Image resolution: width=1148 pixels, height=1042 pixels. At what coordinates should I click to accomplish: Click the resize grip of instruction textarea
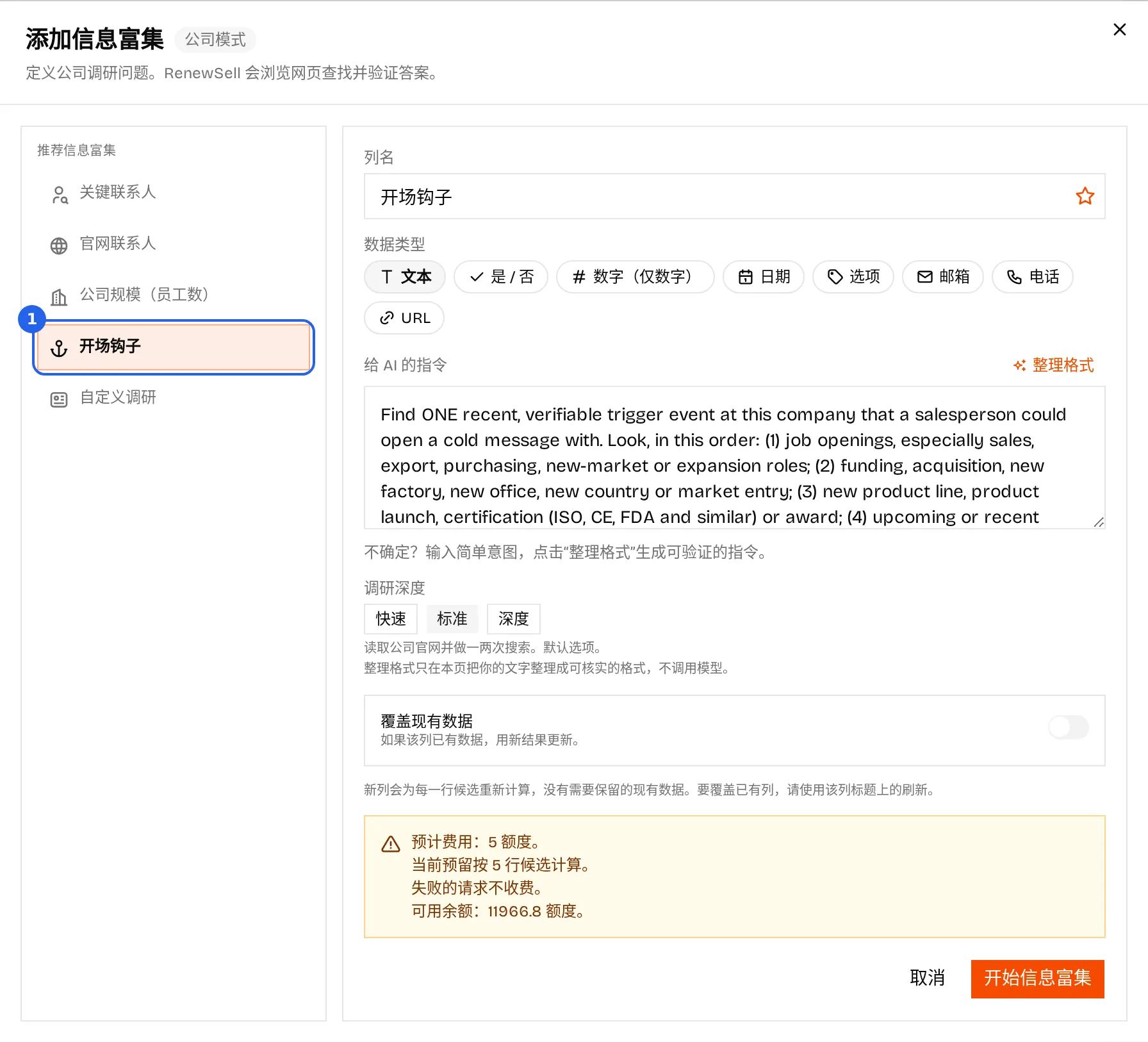tap(1099, 522)
